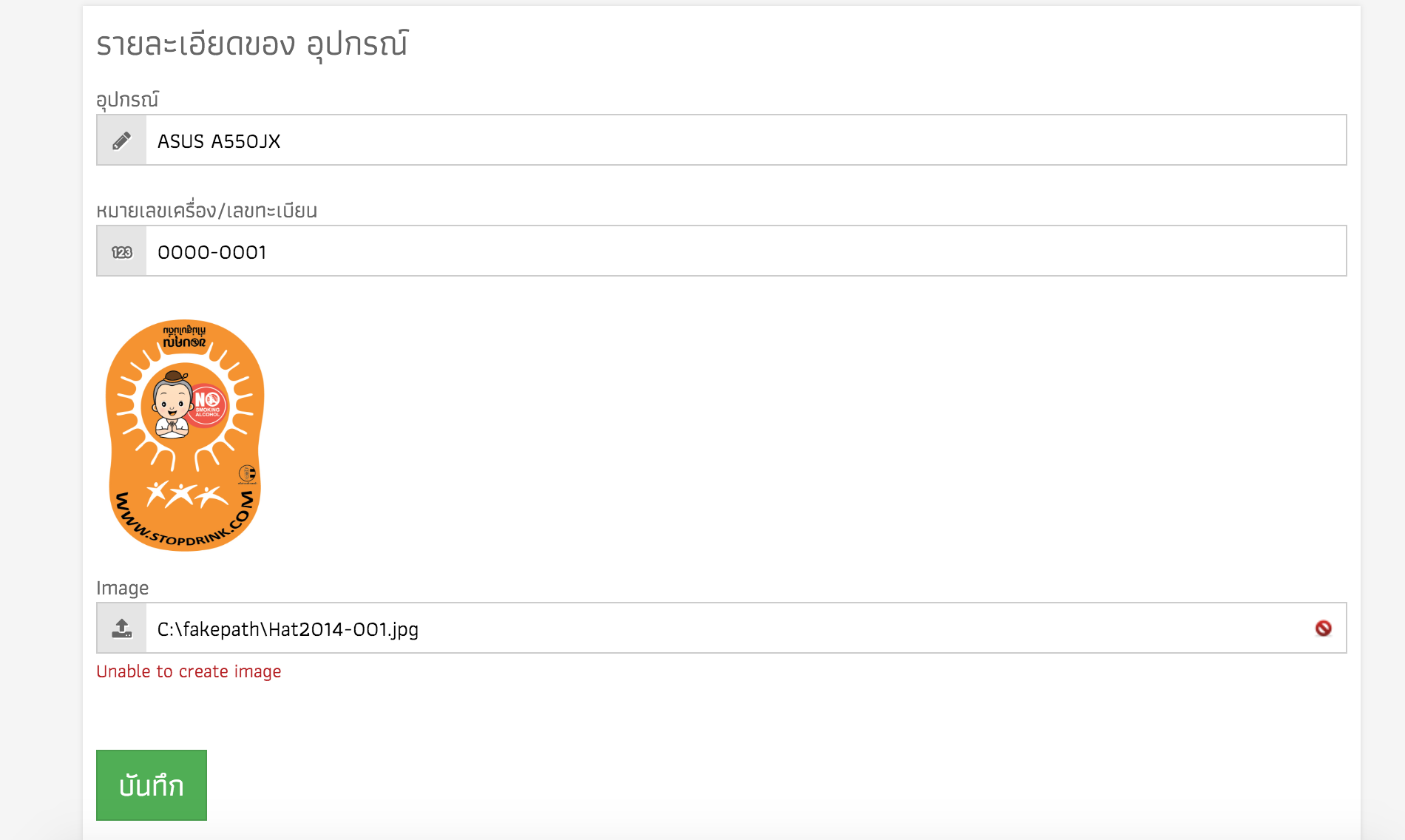The width and height of the screenshot is (1405, 840).
Task: Click the รายละเอียดของ อุปกรณ์ heading
Action: click(252, 44)
